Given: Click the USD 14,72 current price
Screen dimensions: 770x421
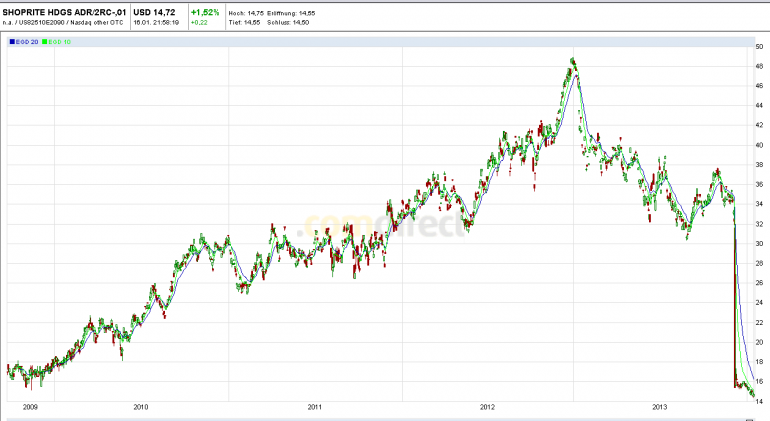Looking at the screenshot, I should (x=154, y=12).
